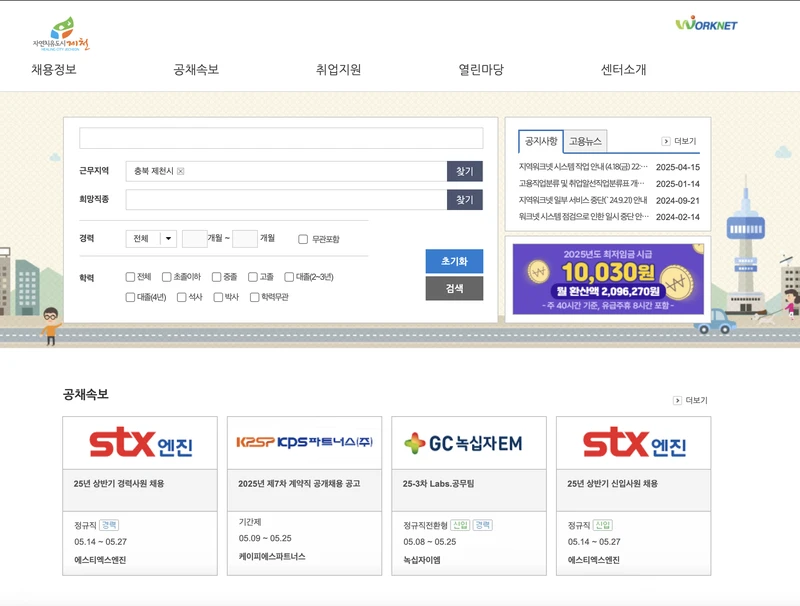The image size is (800, 606).
Task: Remove the 충북 제천시 location tag
Action: [182, 170]
